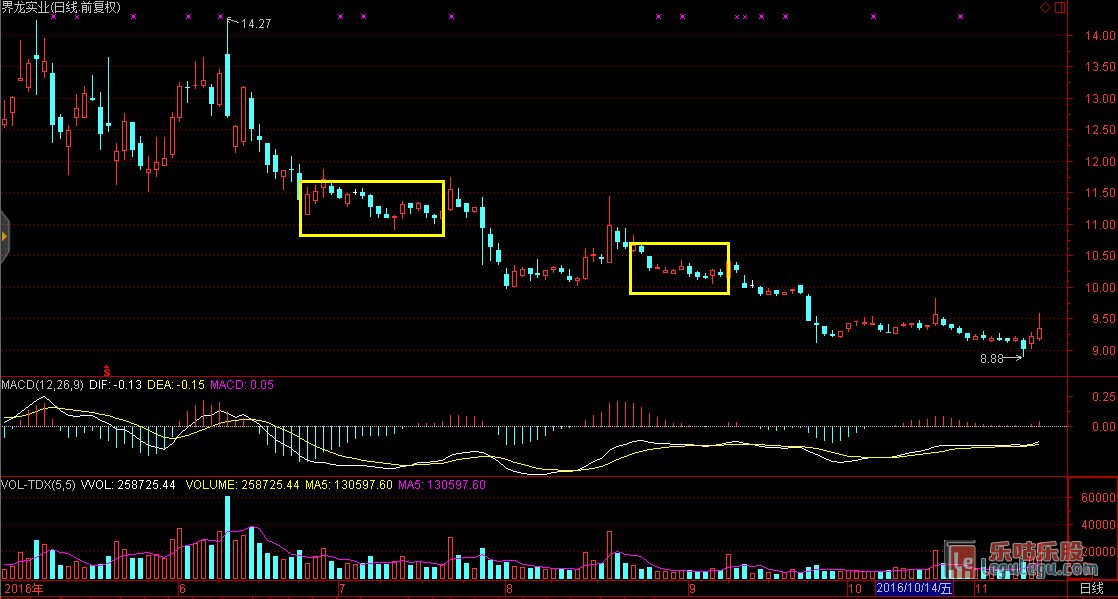
Task: Click the month 9 mark on the time axis
Action: click(691, 590)
